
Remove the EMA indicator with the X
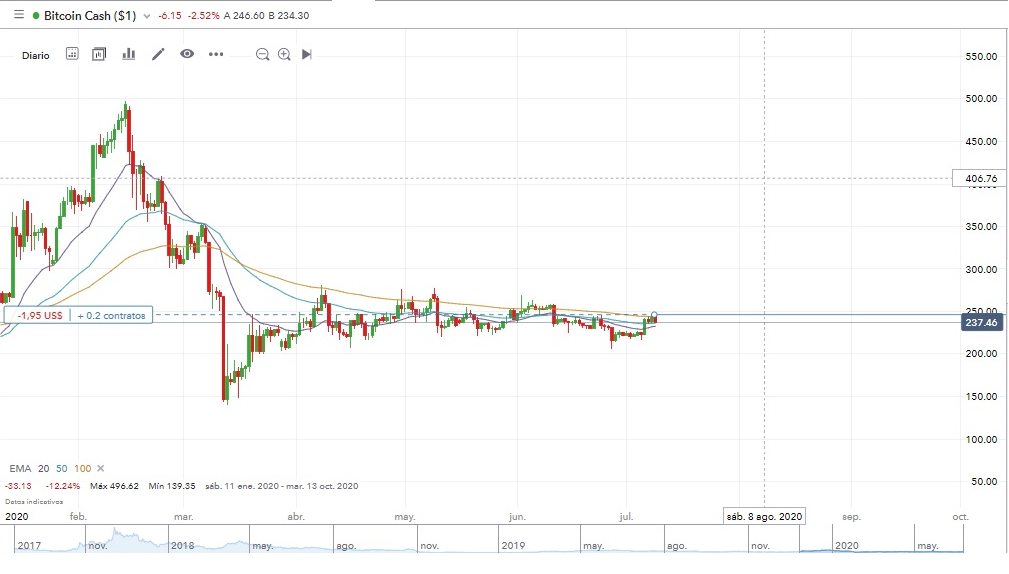point(100,468)
